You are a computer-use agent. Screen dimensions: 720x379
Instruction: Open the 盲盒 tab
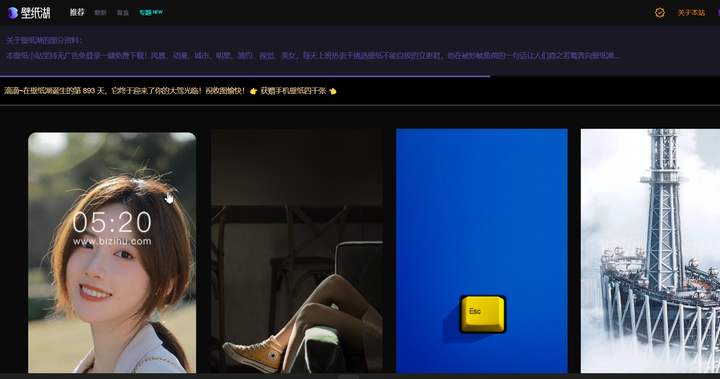tap(123, 13)
